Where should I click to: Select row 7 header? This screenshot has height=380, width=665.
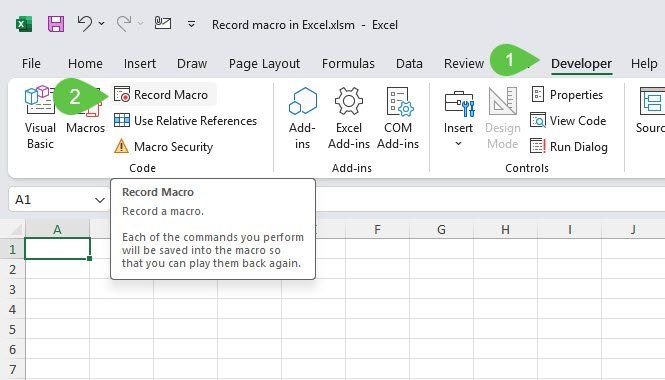[12, 369]
